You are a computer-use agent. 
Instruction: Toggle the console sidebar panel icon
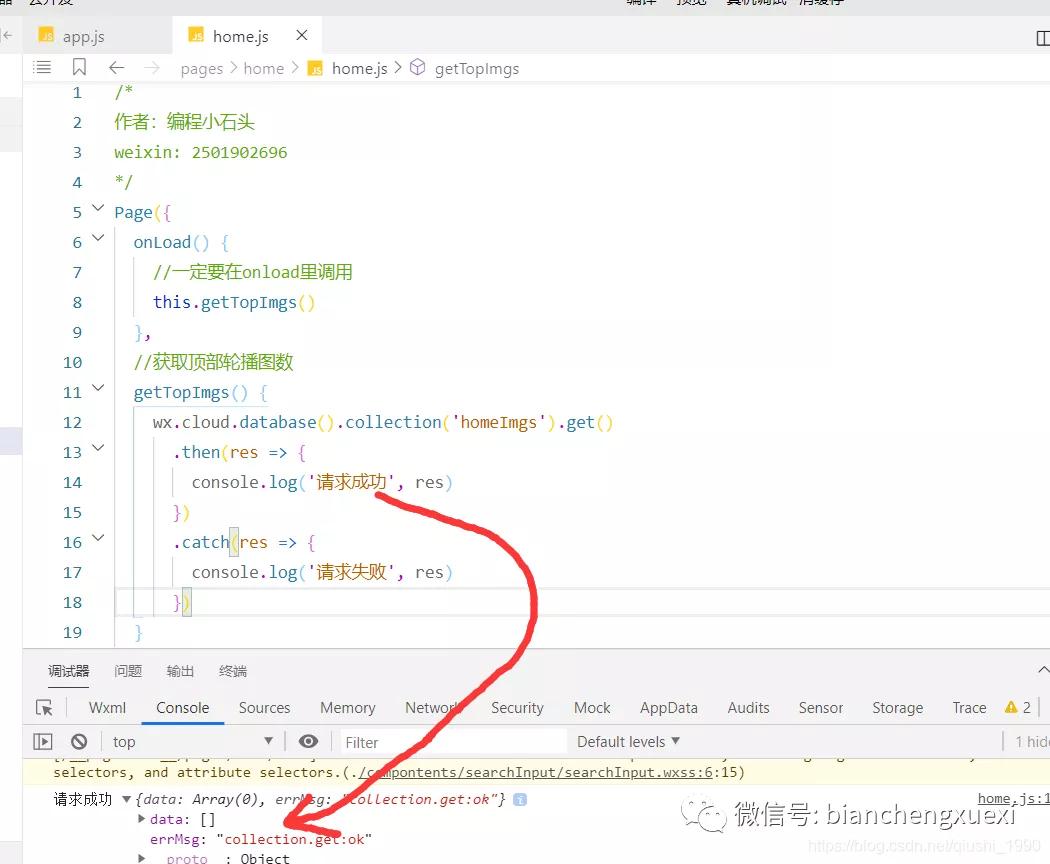[x=42, y=742]
